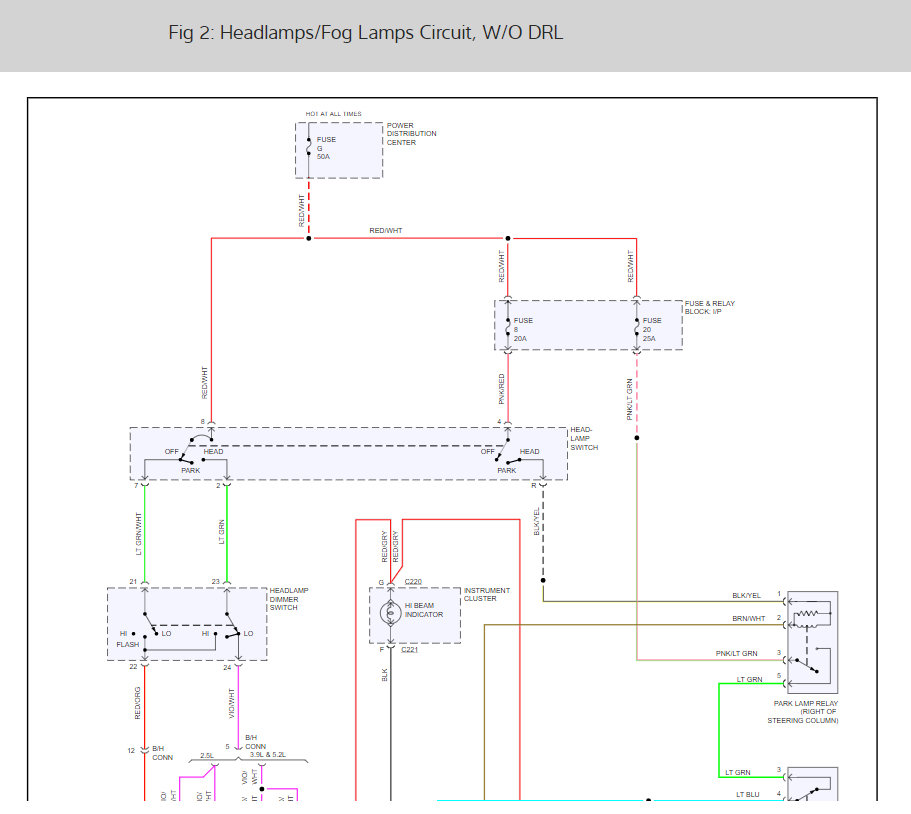Click the POWER DISTRIBUTION CENTER label

pyautogui.click(x=411, y=134)
